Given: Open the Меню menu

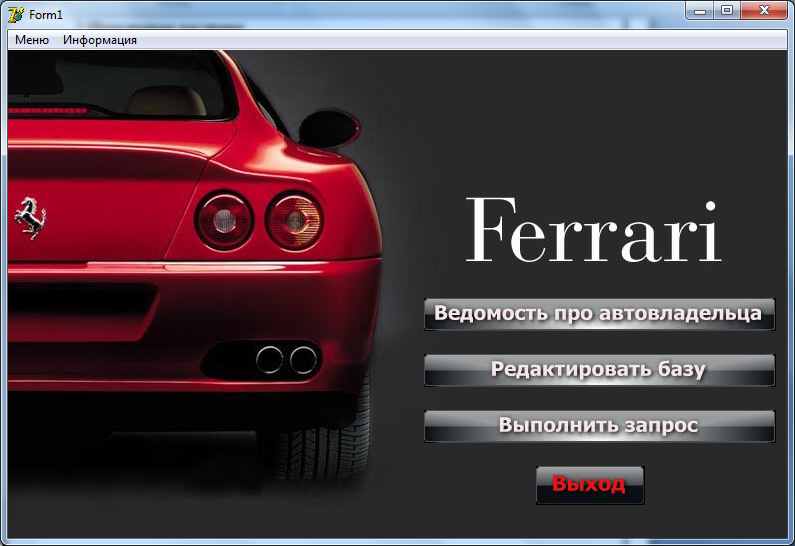Looking at the screenshot, I should (32, 40).
